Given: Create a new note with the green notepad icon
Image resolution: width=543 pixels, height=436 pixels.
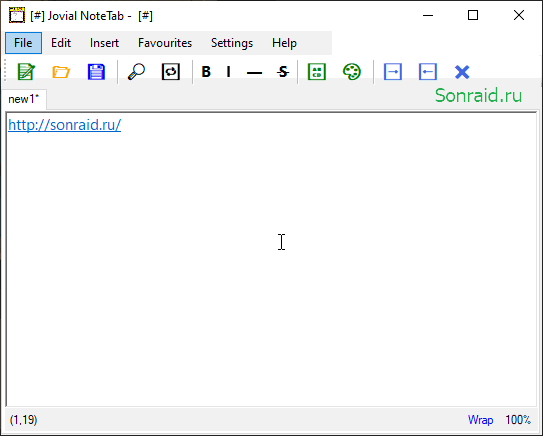Looking at the screenshot, I should pos(26,72).
